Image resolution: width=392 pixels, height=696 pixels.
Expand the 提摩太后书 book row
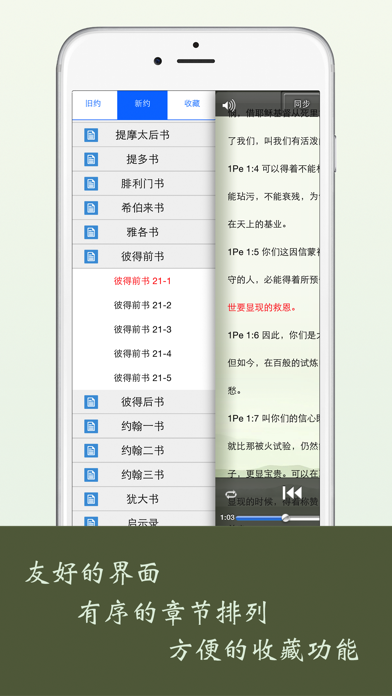pos(144,135)
